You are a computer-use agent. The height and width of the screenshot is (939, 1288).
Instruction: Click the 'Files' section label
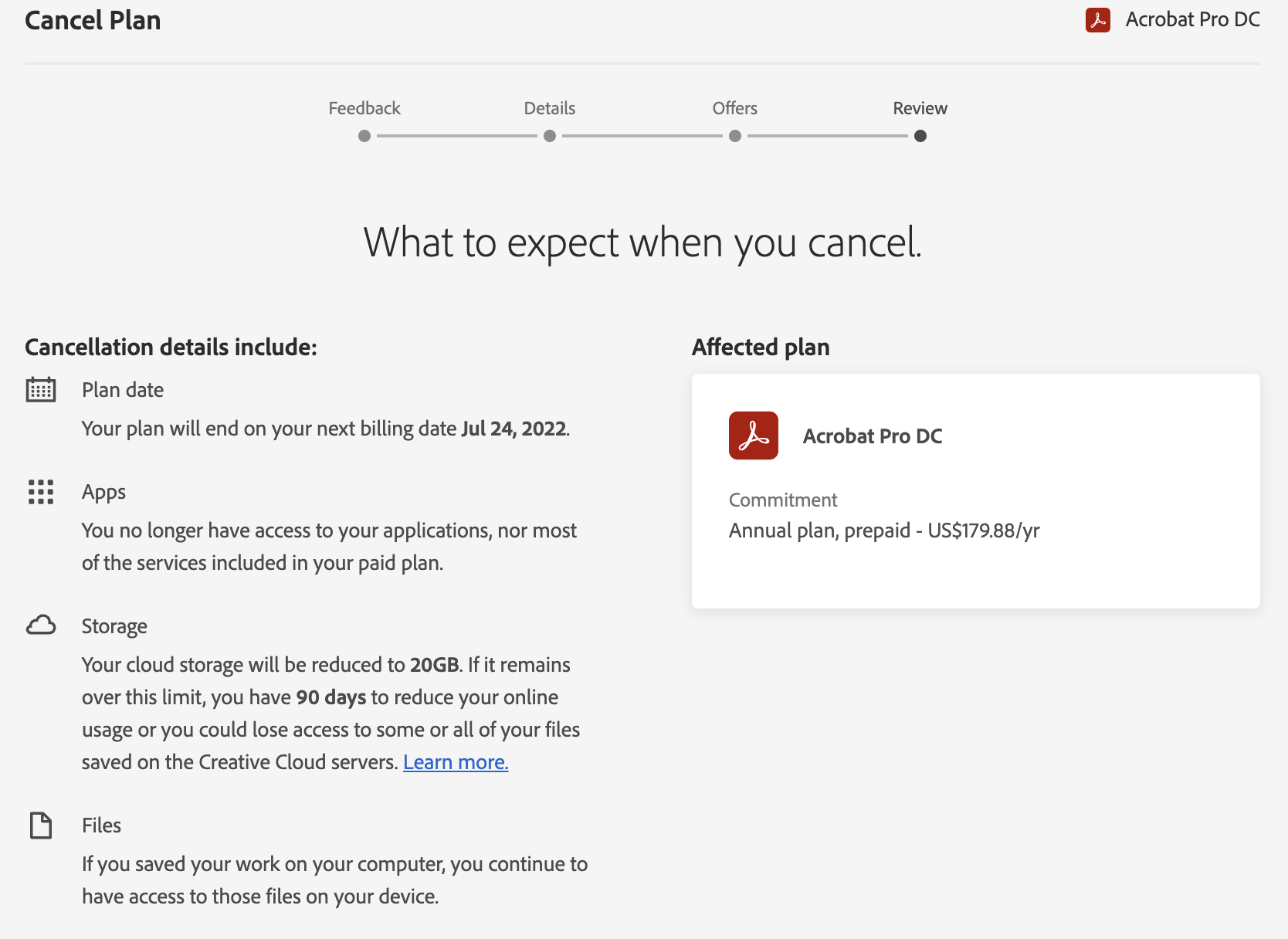pos(101,825)
